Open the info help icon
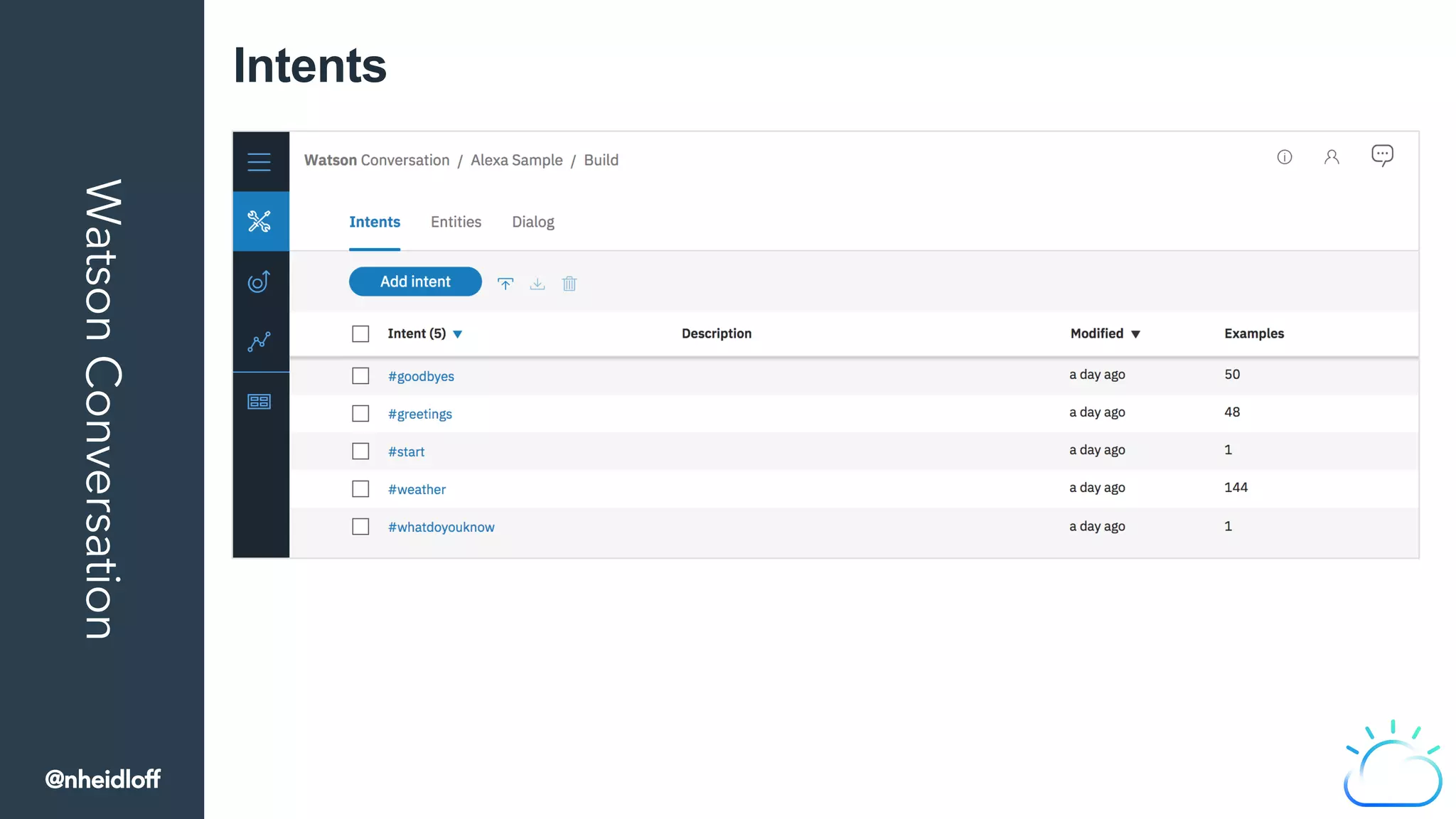 tap(1285, 157)
